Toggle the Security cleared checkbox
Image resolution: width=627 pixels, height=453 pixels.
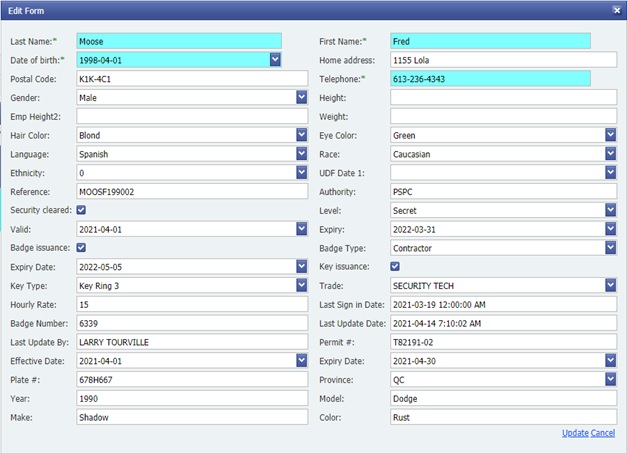pos(81,210)
